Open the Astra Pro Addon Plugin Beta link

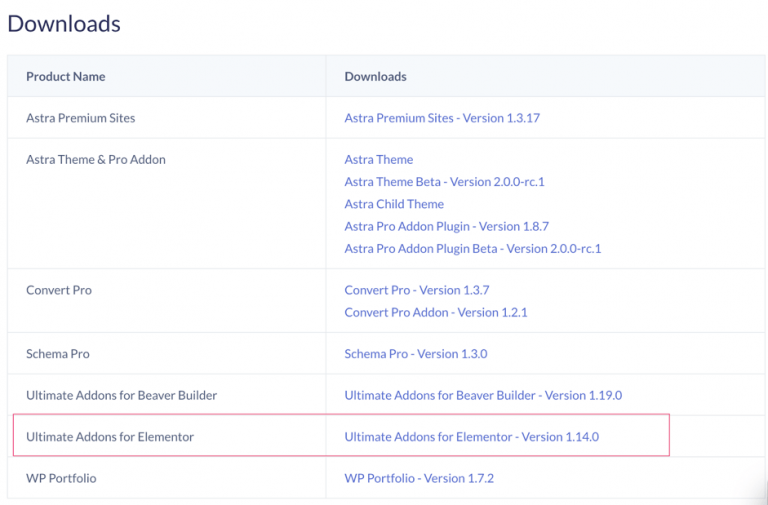point(472,248)
